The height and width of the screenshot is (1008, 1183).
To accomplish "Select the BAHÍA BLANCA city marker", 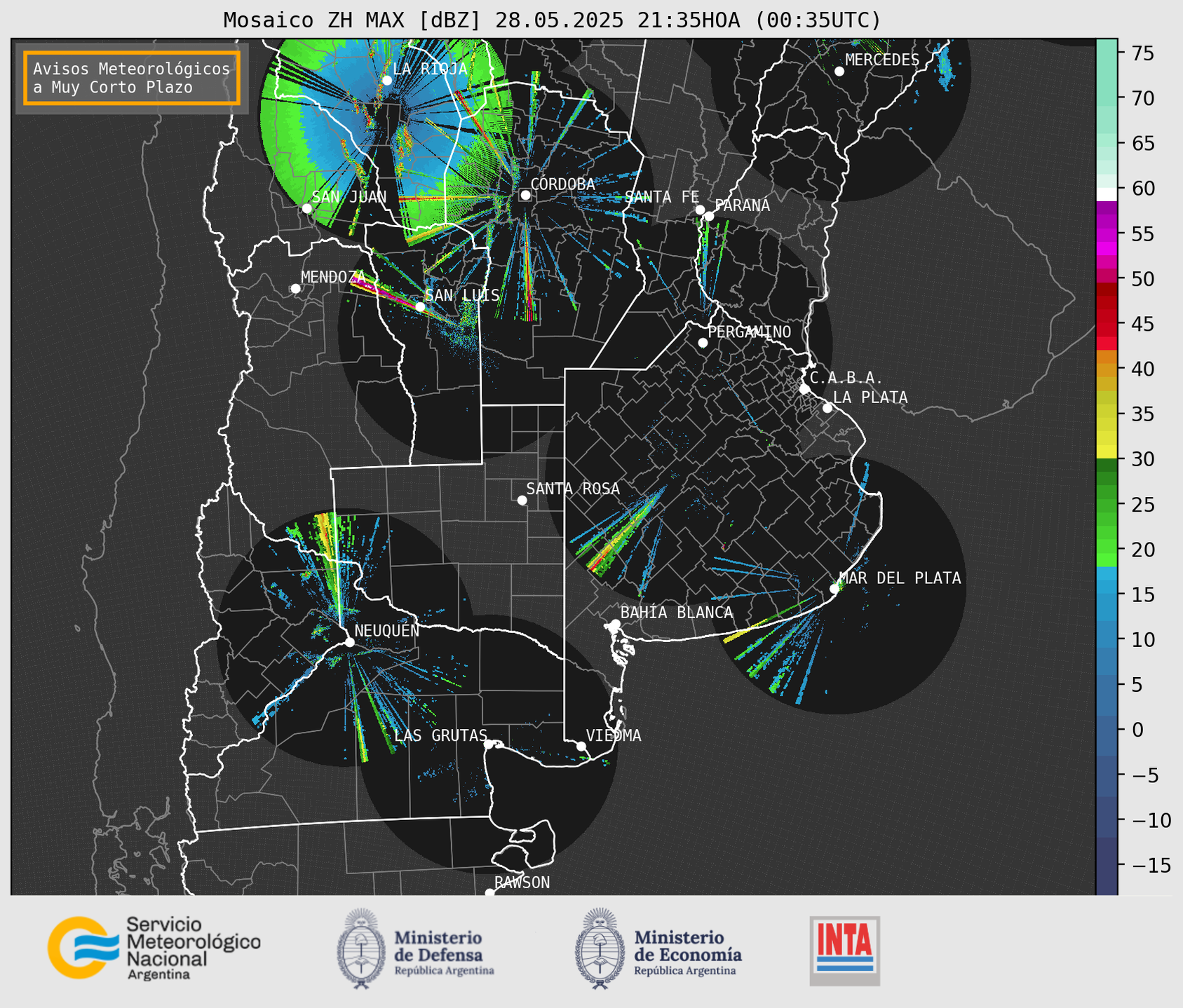I will tap(615, 624).
